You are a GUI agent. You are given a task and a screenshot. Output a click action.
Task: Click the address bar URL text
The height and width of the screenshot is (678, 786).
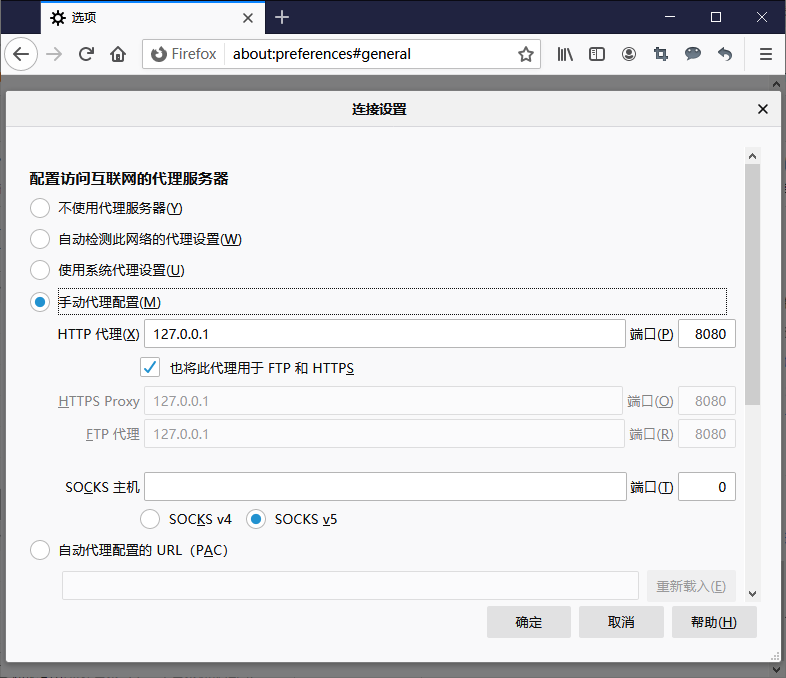tap(322, 54)
